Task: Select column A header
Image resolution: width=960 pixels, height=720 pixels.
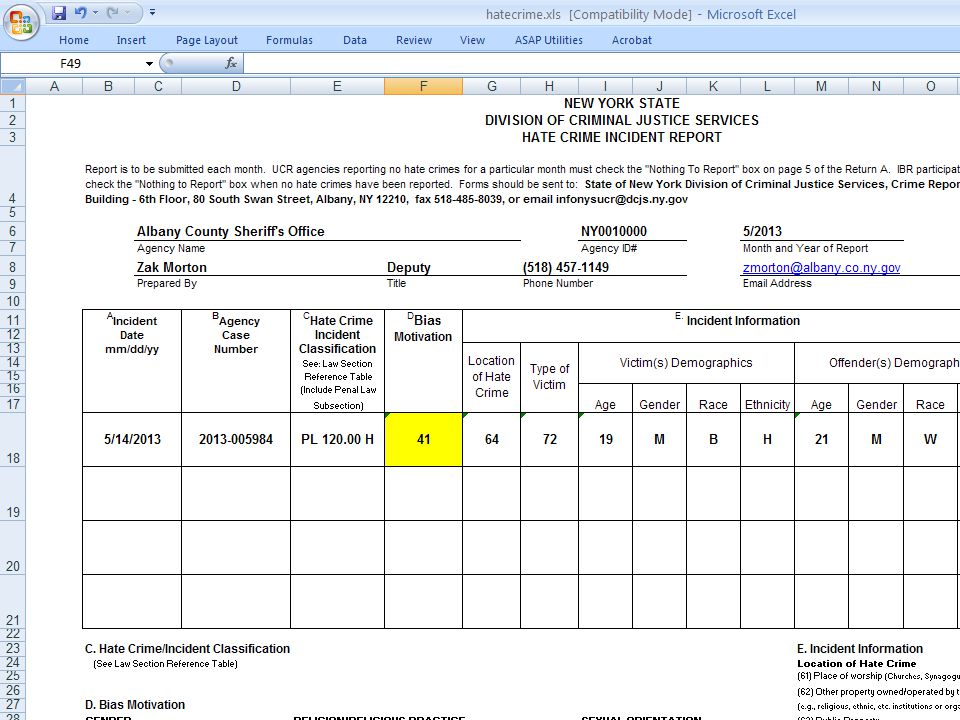Action: [54, 86]
